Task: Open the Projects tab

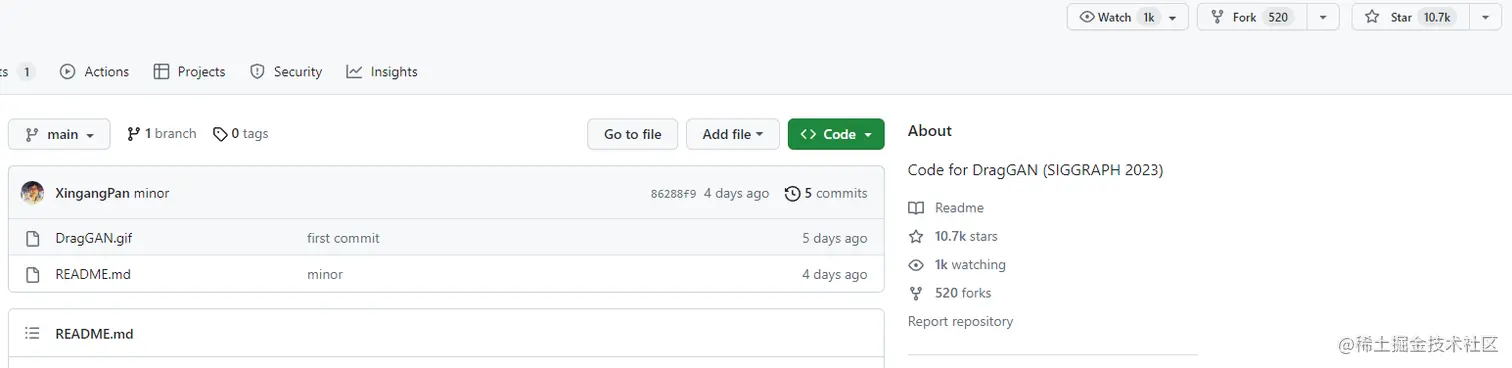Action: 189,72
